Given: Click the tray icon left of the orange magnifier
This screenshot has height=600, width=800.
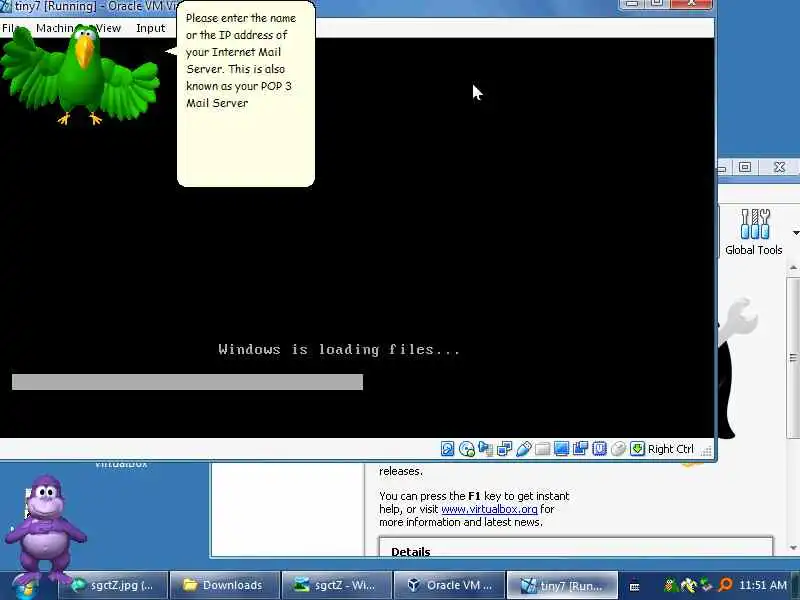Looking at the screenshot, I should [x=706, y=586].
